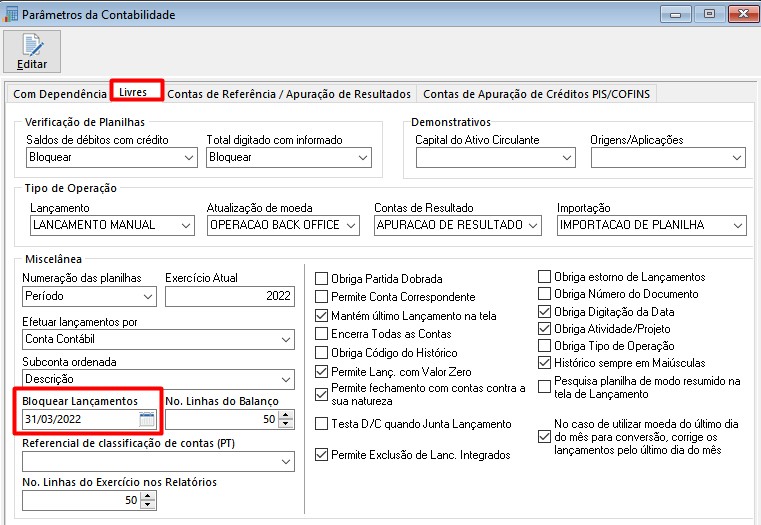Image resolution: width=761 pixels, height=525 pixels.
Task: Toggle Permite fechamento com contas contra natureza
Action: click(321, 394)
